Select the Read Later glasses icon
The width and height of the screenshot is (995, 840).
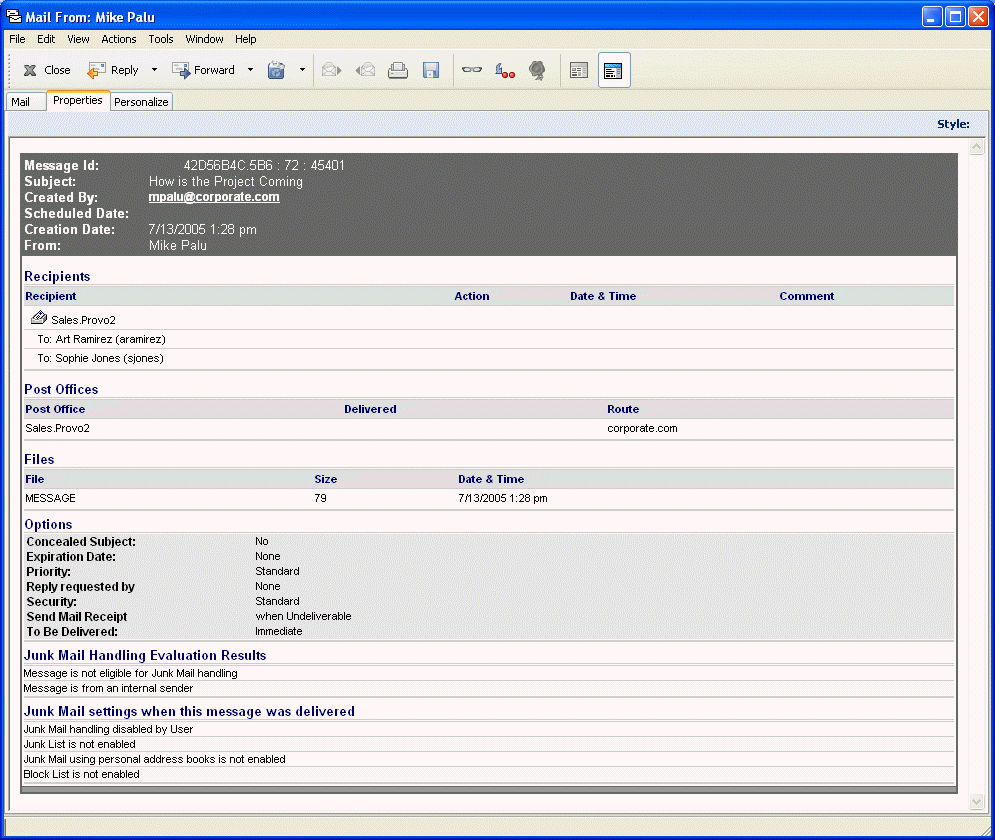(x=471, y=70)
